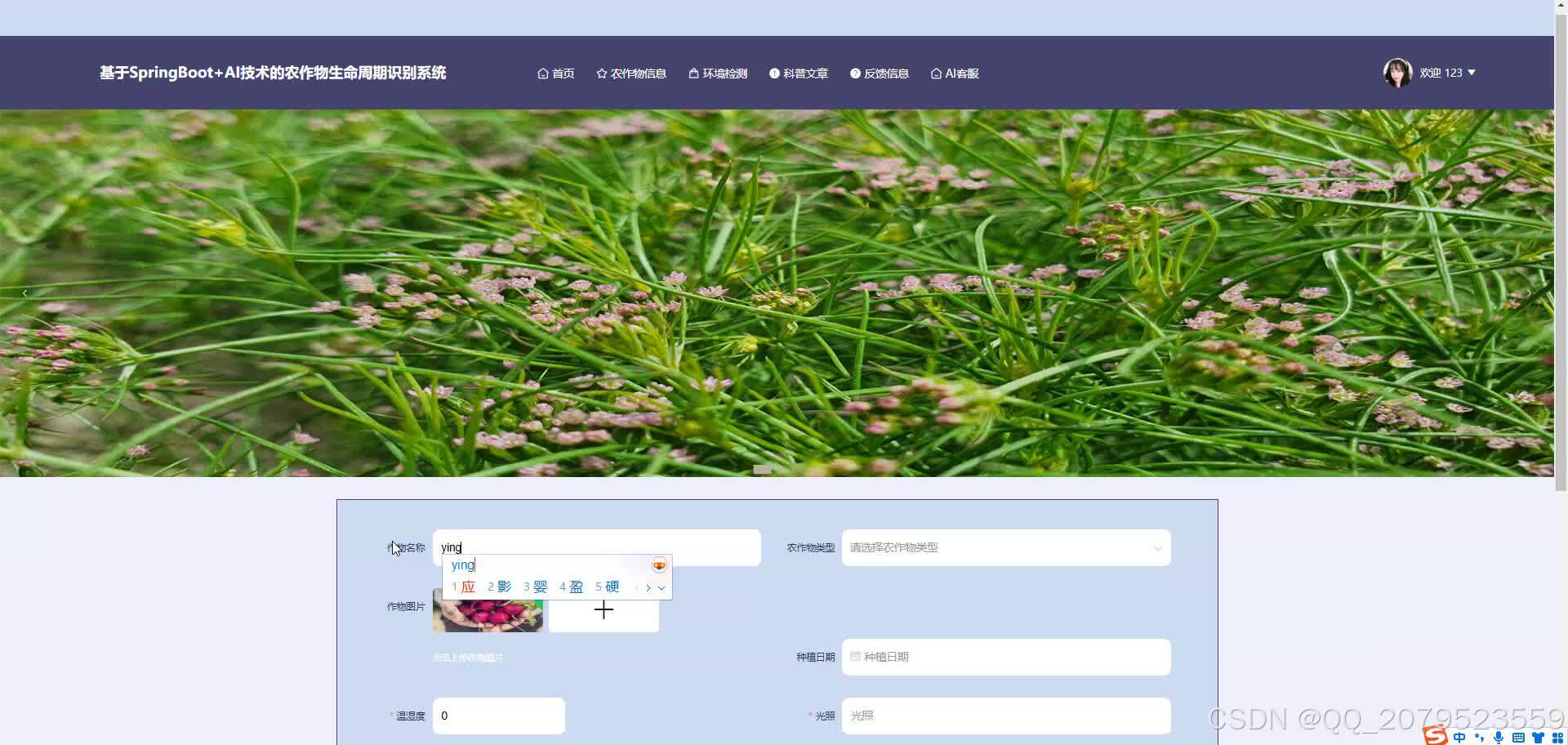
Task: Enable voice input via the microphone icon
Action: tap(1499, 738)
